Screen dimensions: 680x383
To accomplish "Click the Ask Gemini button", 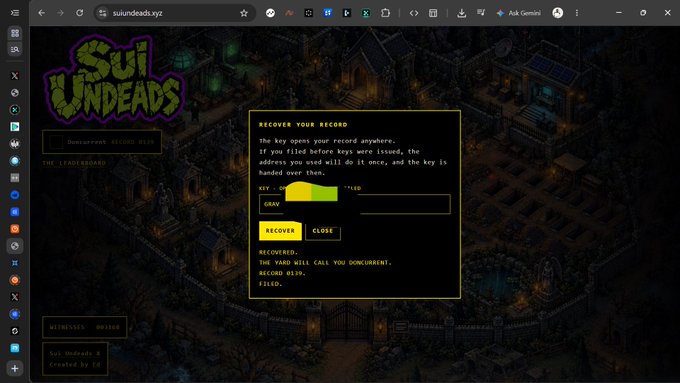I will [x=519, y=13].
